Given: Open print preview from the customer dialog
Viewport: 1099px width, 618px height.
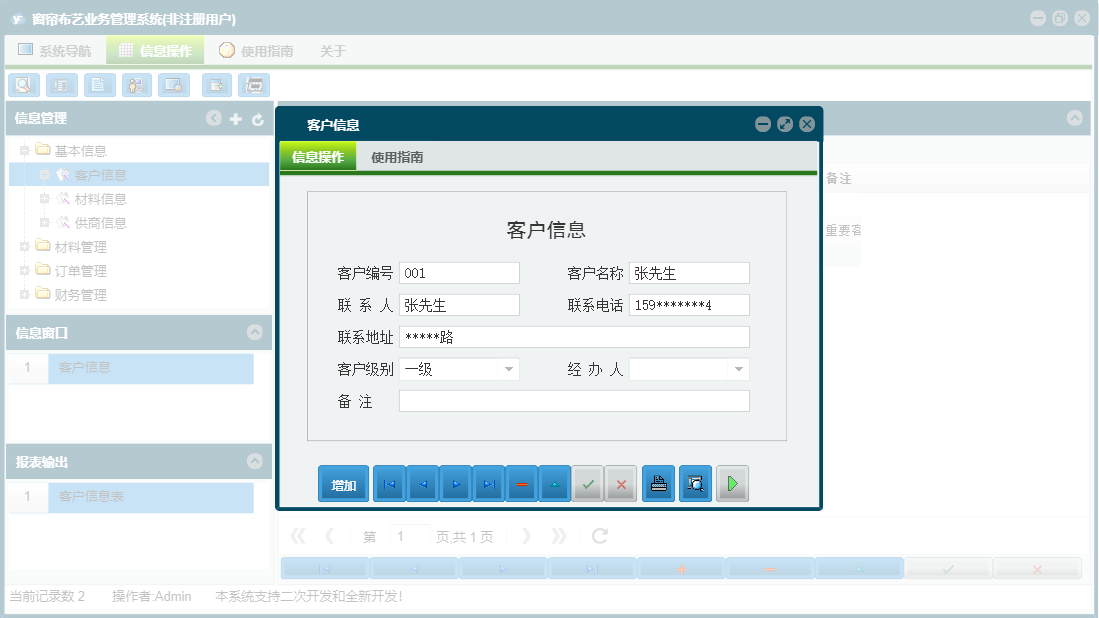Looking at the screenshot, I should (695, 483).
